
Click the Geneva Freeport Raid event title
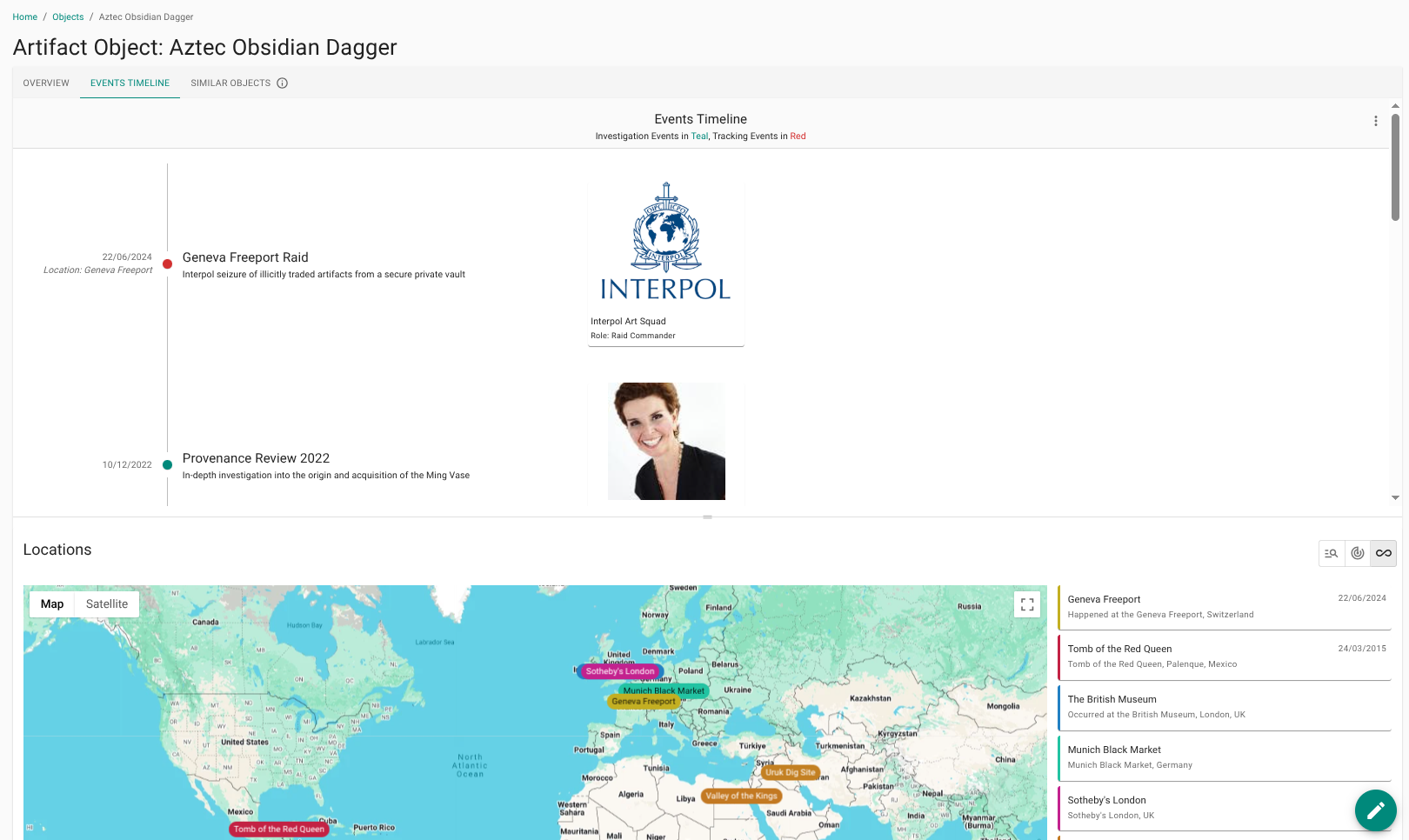[x=245, y=257]
